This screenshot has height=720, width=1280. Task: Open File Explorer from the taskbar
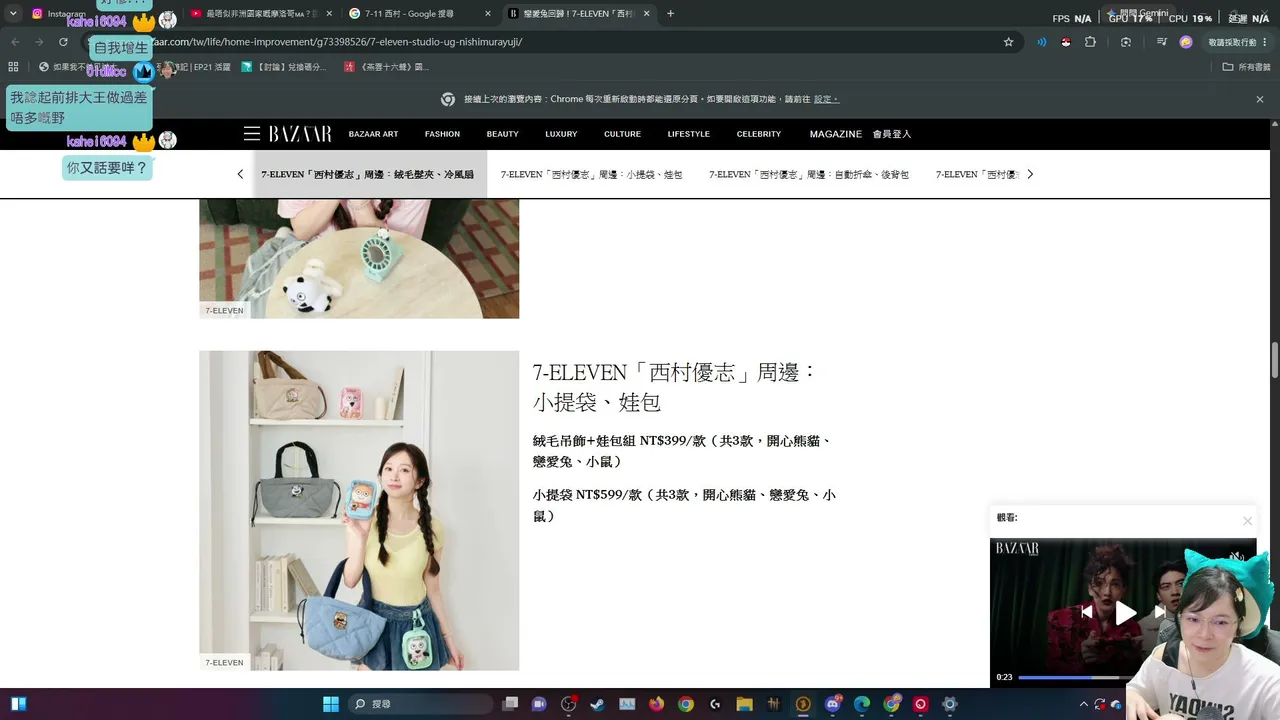744,704
